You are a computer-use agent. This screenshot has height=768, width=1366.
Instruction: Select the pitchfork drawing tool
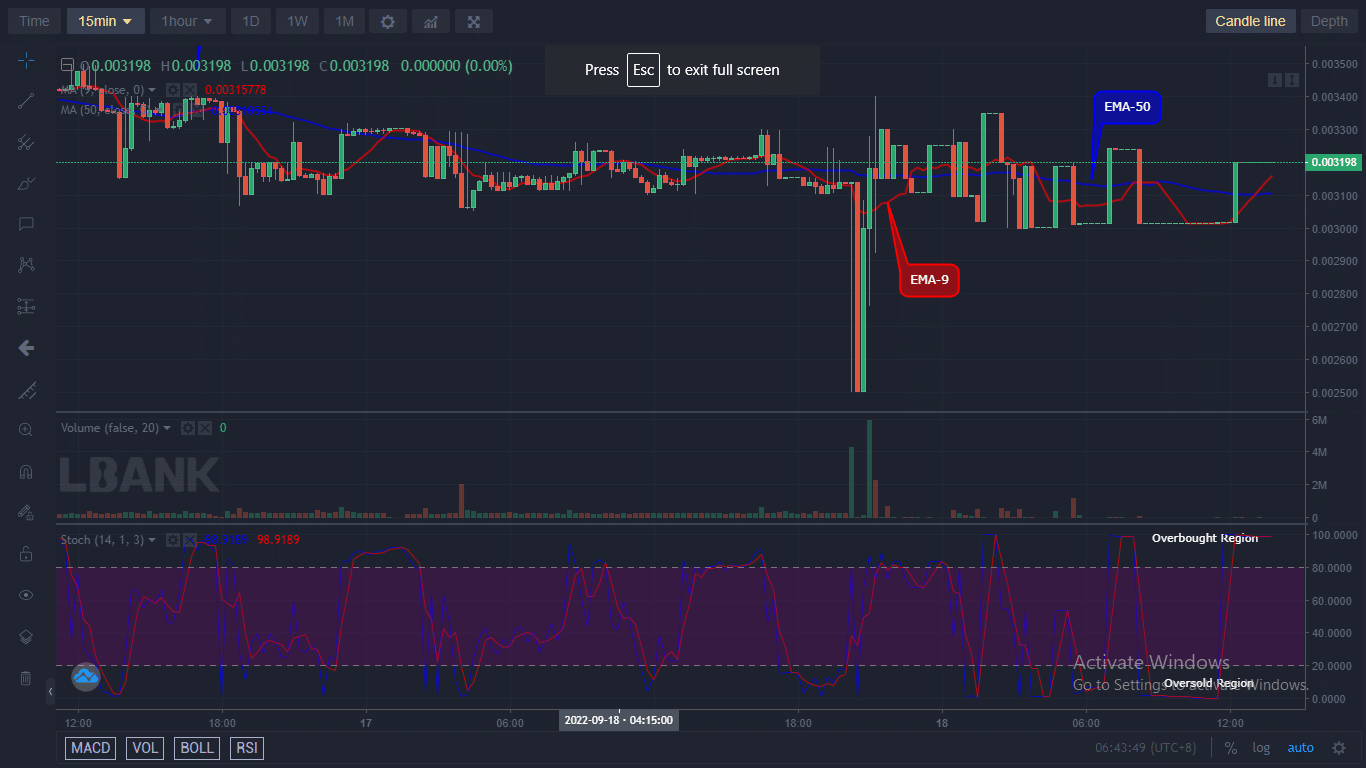(26, 142)
